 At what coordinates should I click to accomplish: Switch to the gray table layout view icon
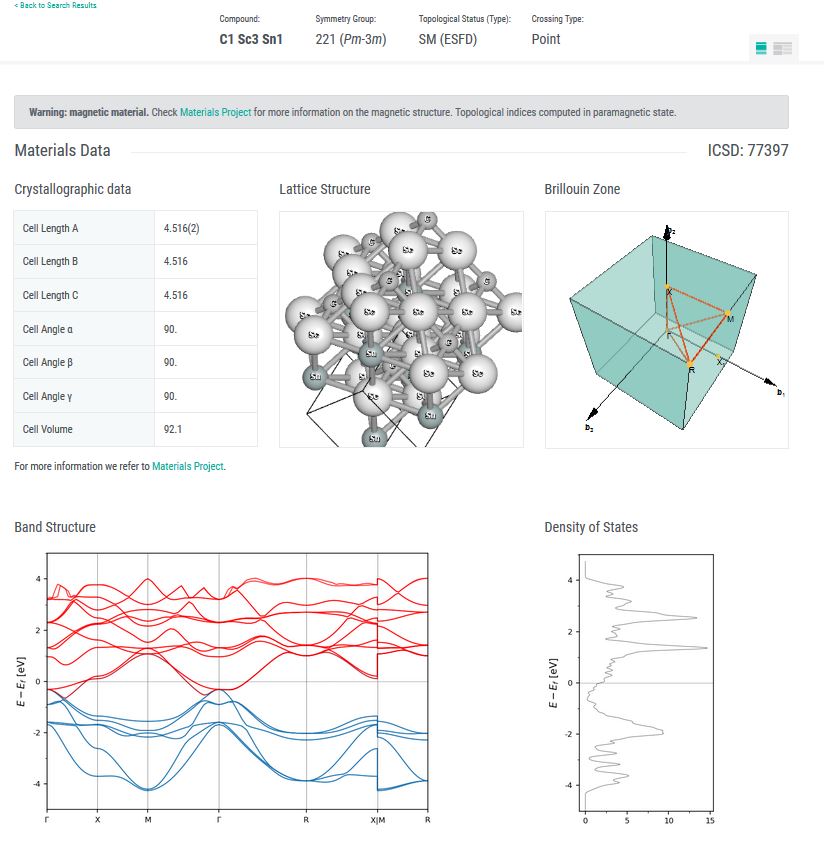pyautogui.click(x=783, y=48)
